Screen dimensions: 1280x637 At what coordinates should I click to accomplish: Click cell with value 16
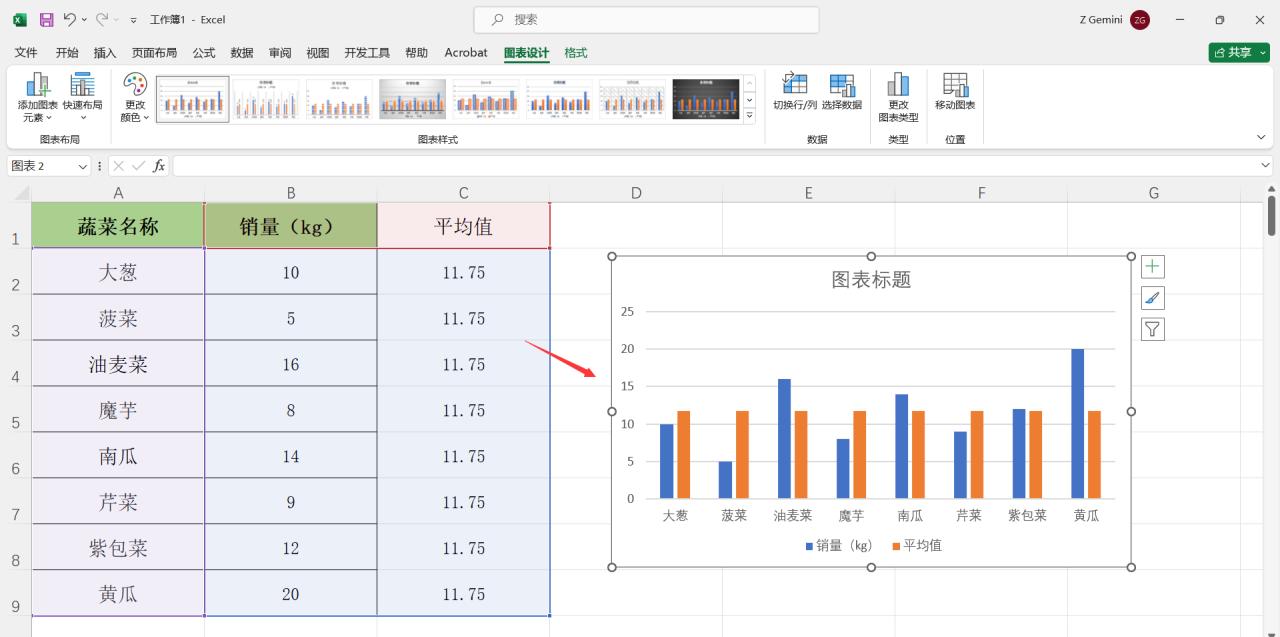pos(291,364)
